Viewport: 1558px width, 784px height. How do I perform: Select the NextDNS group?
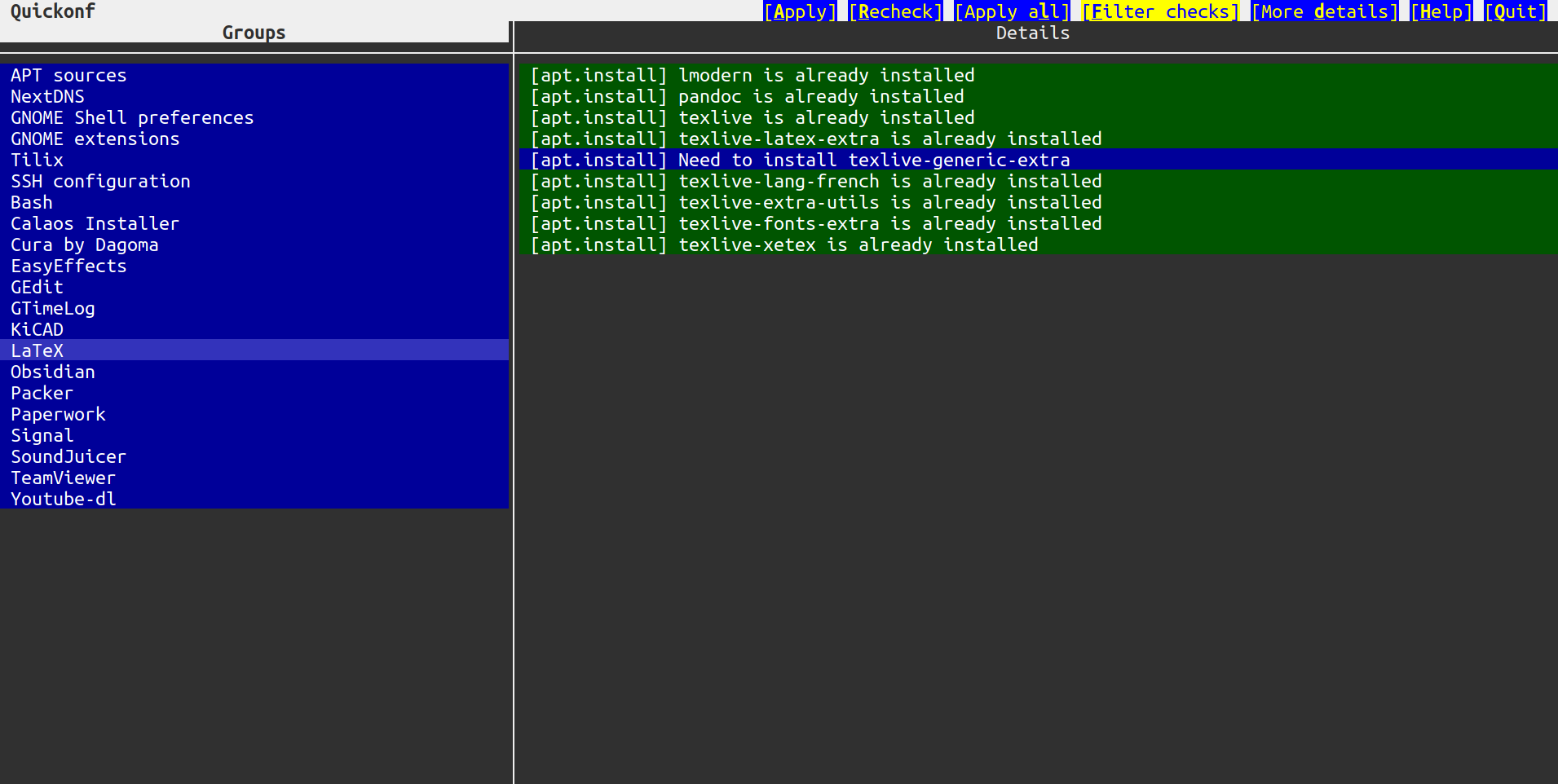47,97
